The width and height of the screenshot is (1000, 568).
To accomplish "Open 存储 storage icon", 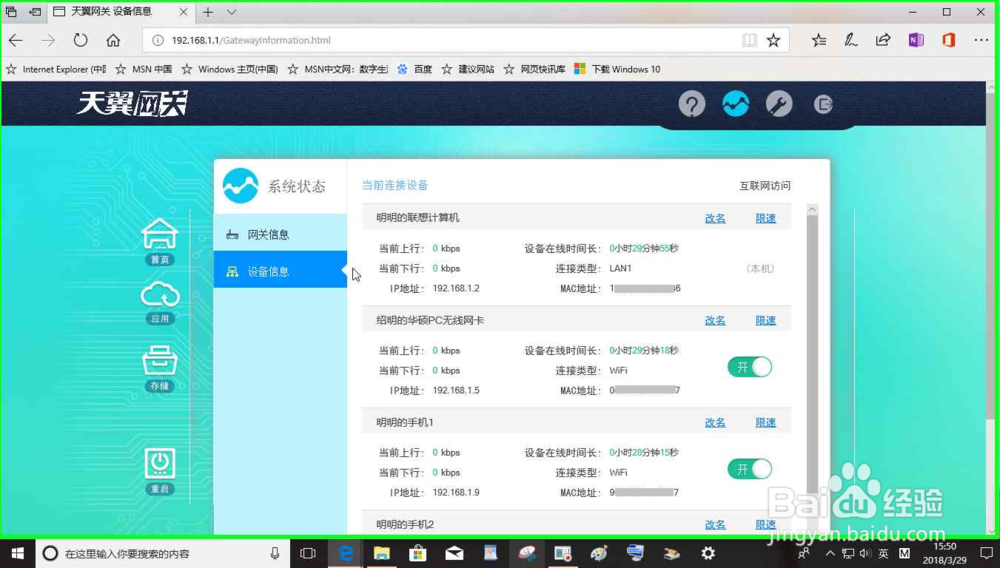I will tap(159, 368).
